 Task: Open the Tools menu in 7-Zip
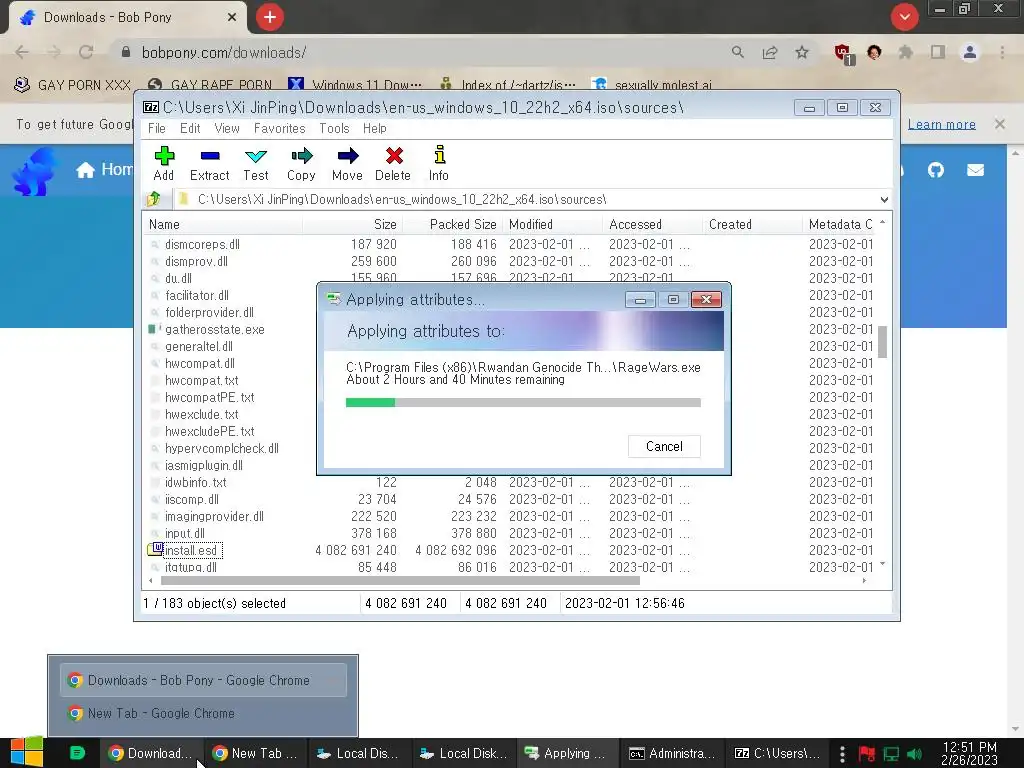point(334,129)
